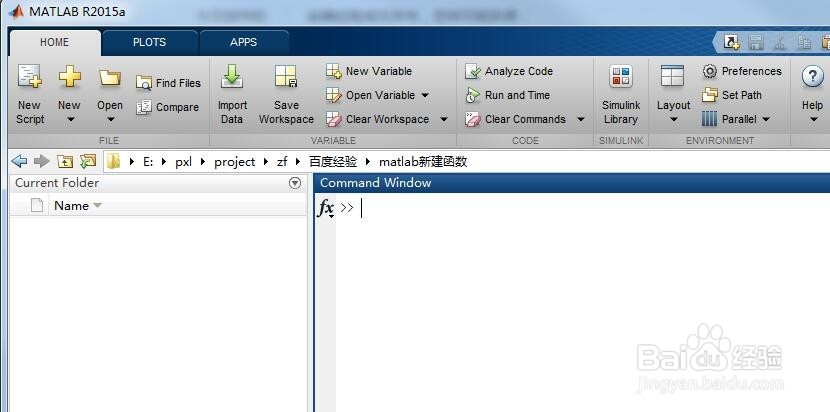The image size is (830, 412).
Task: Click Clear Commands
Action: [516, 119]
